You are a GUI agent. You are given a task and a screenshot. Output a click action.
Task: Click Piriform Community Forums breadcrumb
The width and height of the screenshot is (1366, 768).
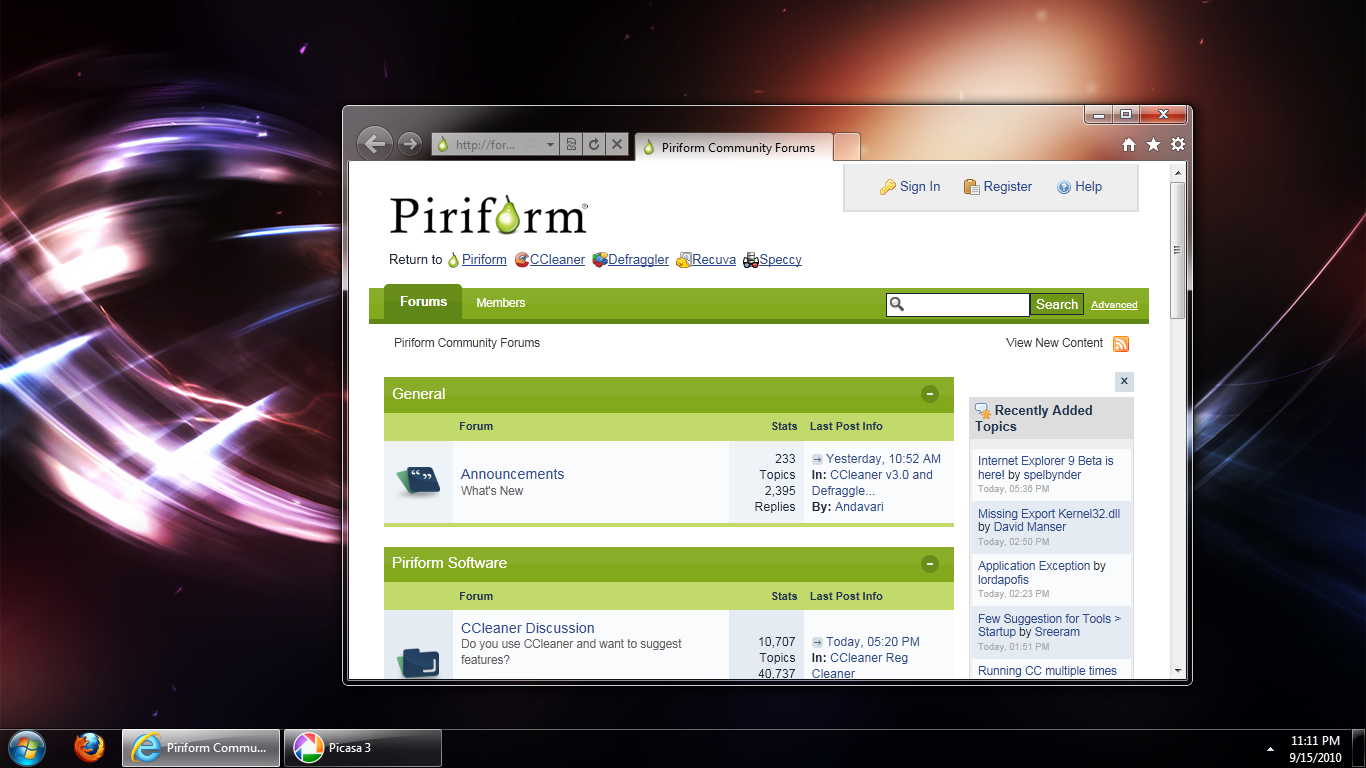(x=467, y=343)
